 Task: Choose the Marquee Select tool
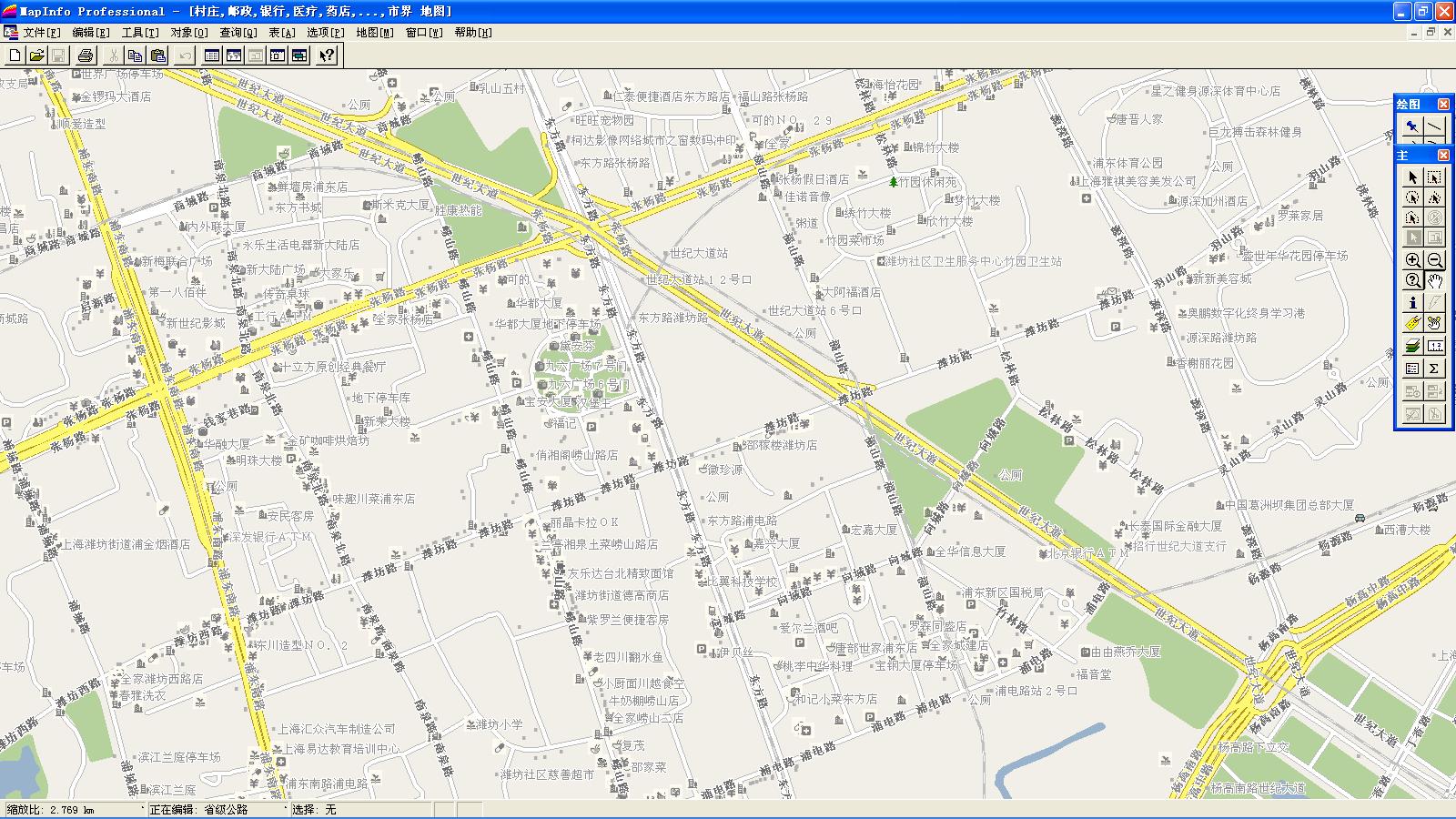[x=1434, y=177]
